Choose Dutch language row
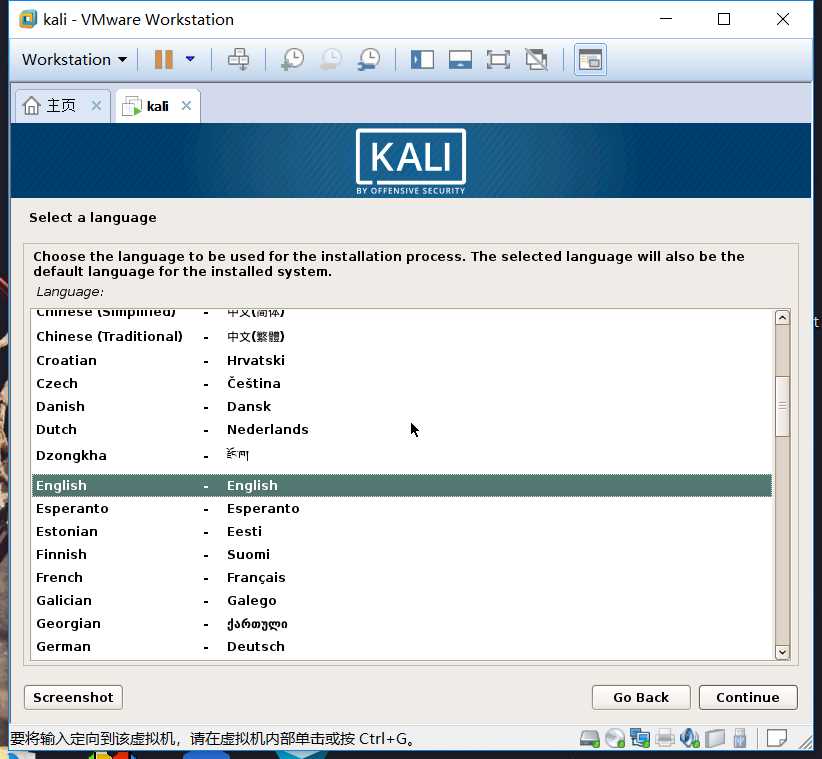 point(402,430)
